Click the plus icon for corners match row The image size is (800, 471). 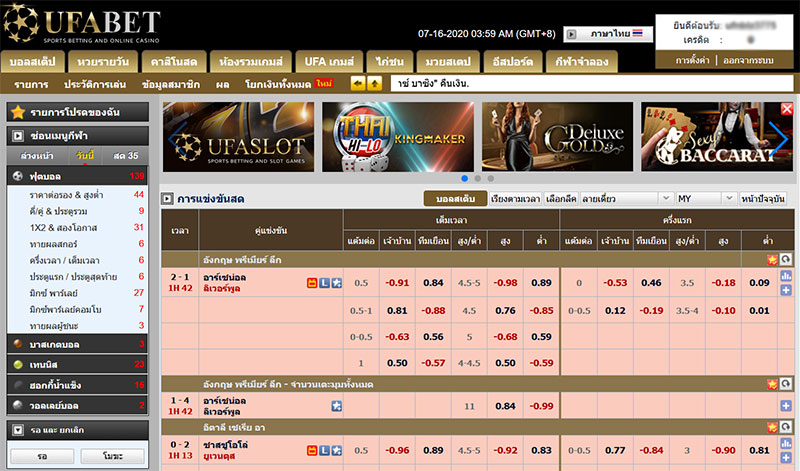786,406
